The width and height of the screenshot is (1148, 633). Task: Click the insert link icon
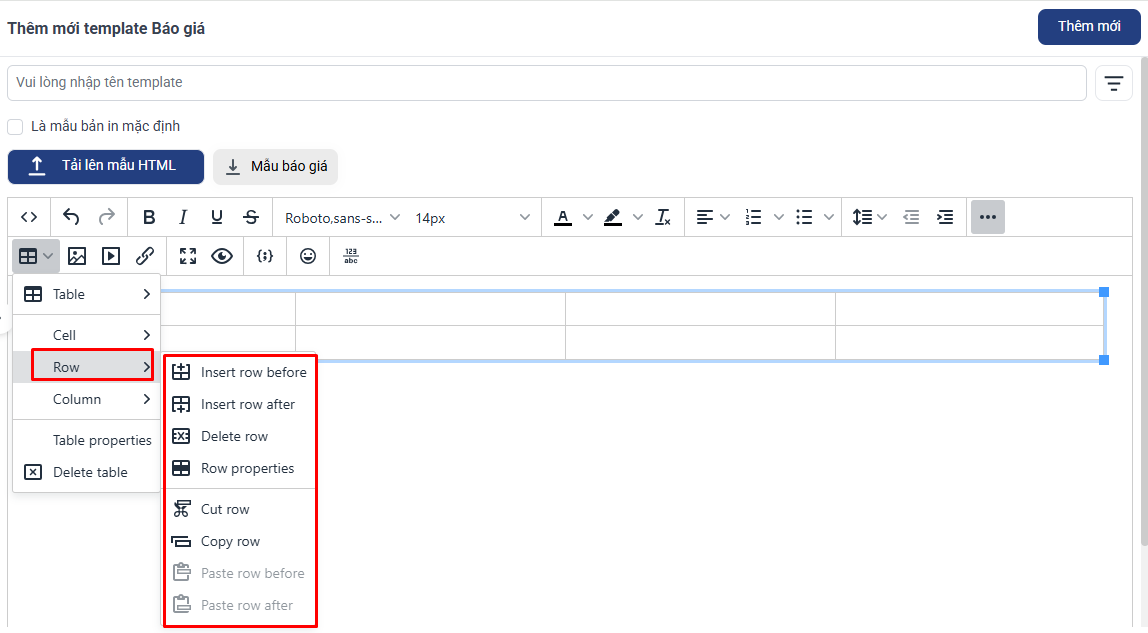(x=145, y=256)
